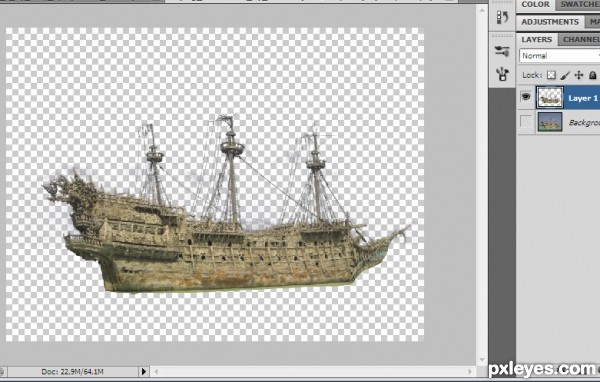This screenshot has width=600, height=382.
Task: Select the Background layer thumbnail
Action: (550, 122)
